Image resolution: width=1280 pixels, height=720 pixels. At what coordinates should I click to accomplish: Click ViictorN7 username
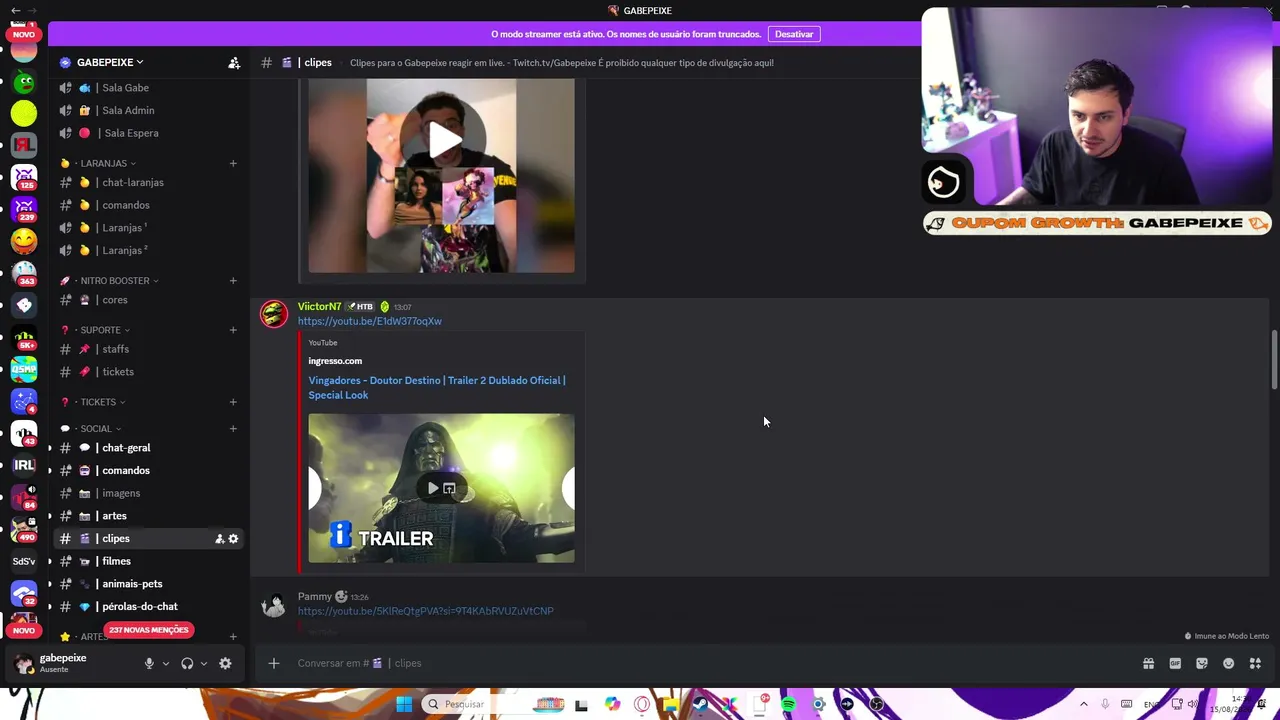click(319, 307)
